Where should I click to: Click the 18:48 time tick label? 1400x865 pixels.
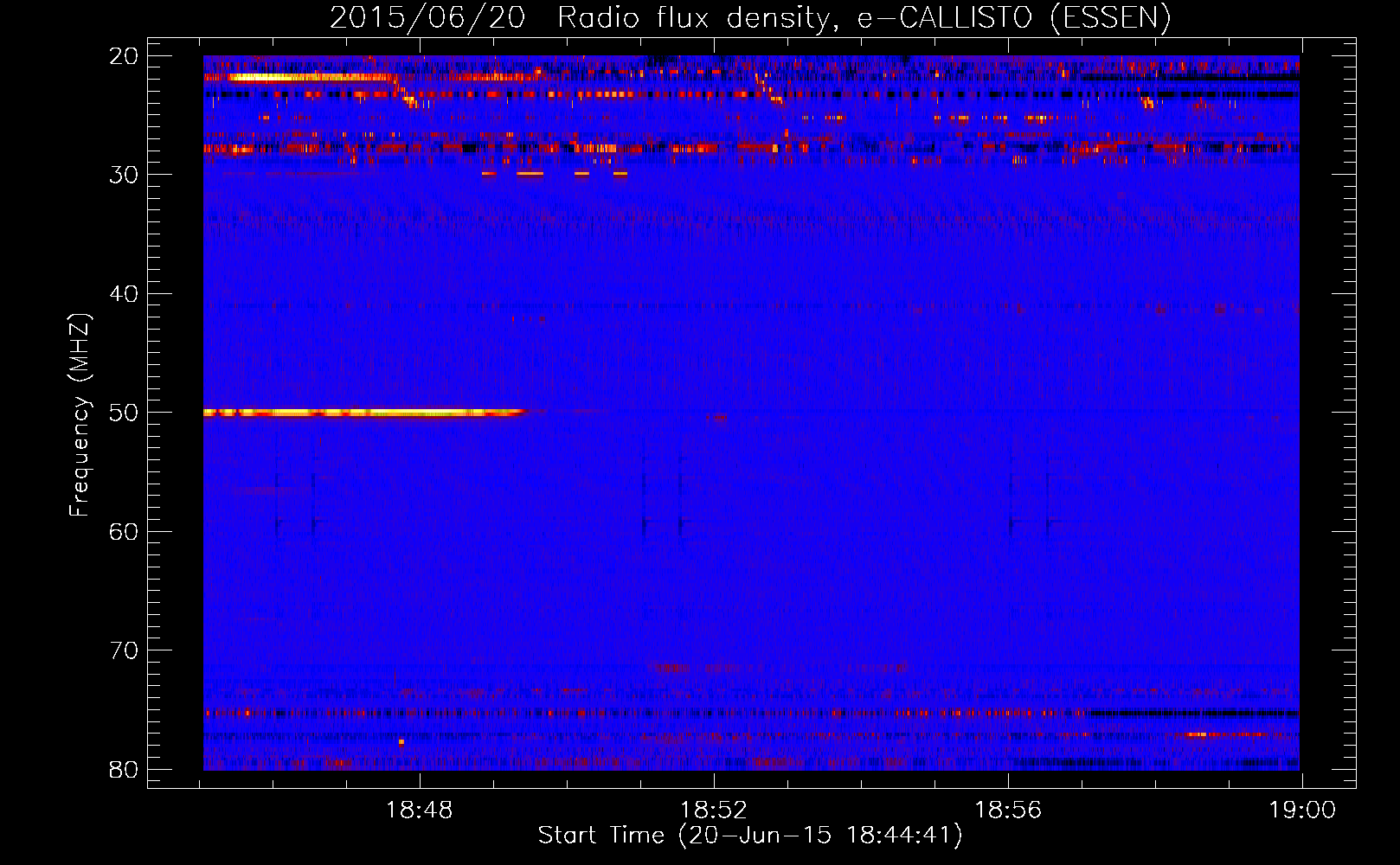pos(419,811)
